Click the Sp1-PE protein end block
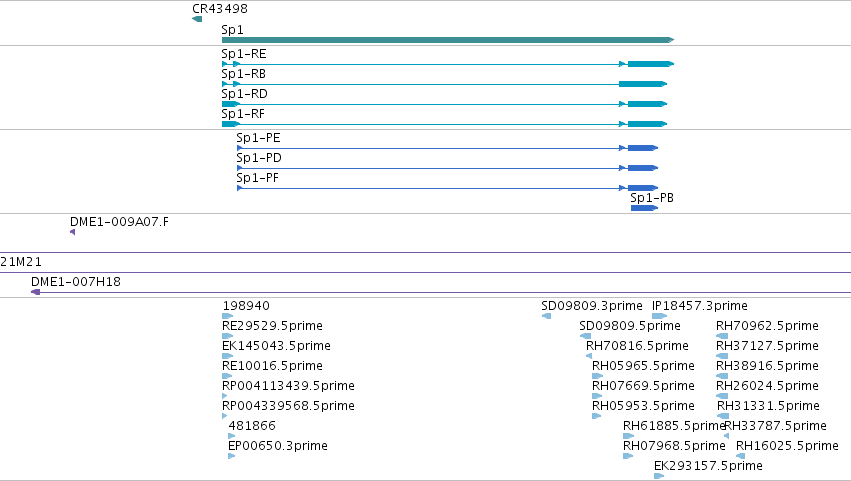 point(643,148)
